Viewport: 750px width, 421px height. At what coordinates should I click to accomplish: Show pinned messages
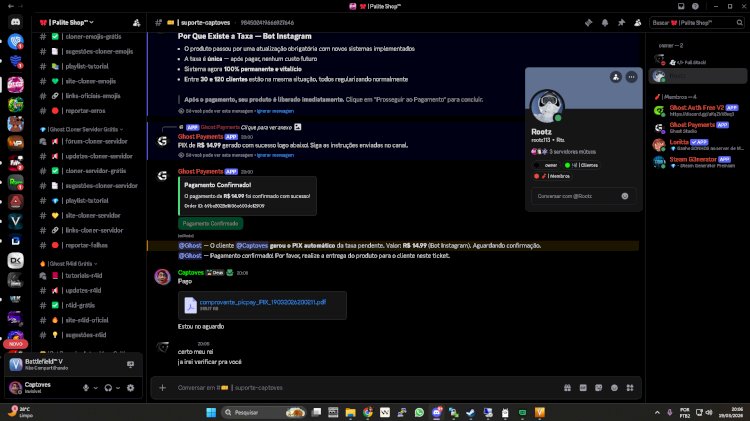621,22
